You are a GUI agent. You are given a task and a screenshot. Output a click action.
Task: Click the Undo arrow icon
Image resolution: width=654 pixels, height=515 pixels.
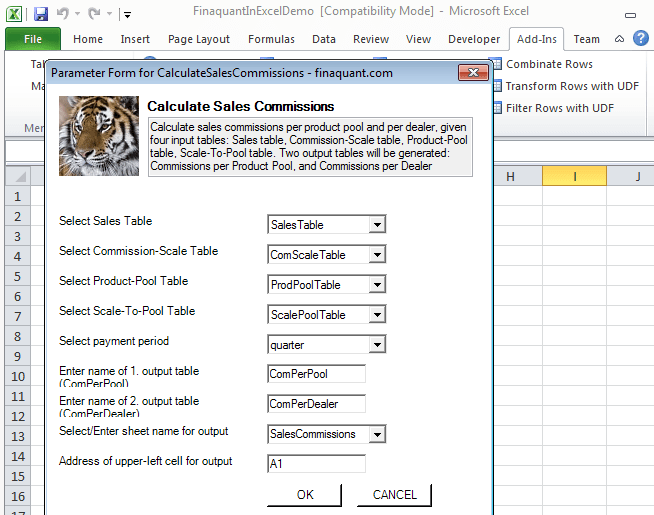(x=63, y=14)
